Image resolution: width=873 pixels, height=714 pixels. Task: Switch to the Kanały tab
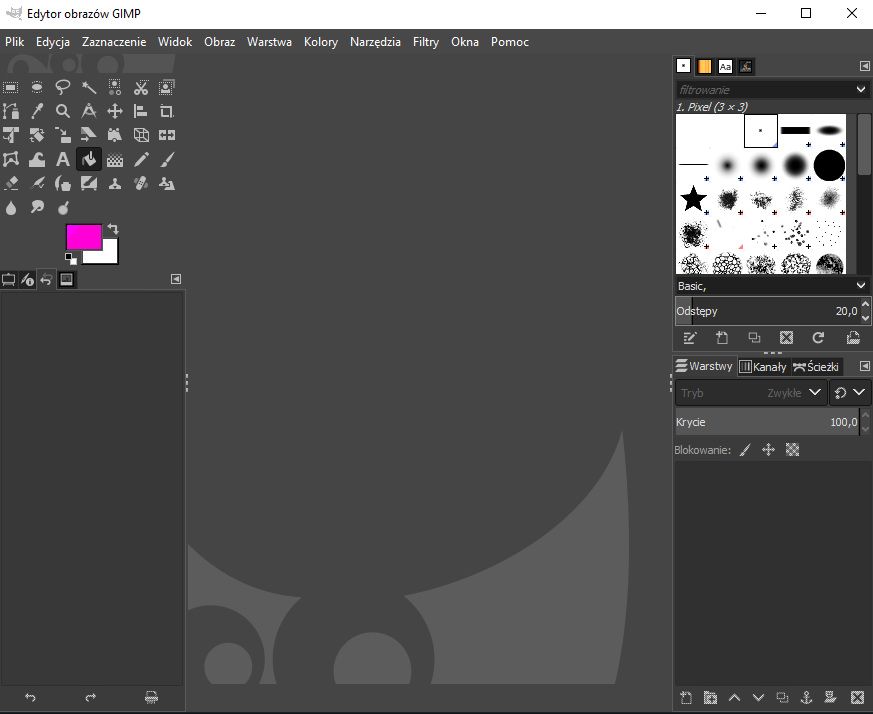763,366
